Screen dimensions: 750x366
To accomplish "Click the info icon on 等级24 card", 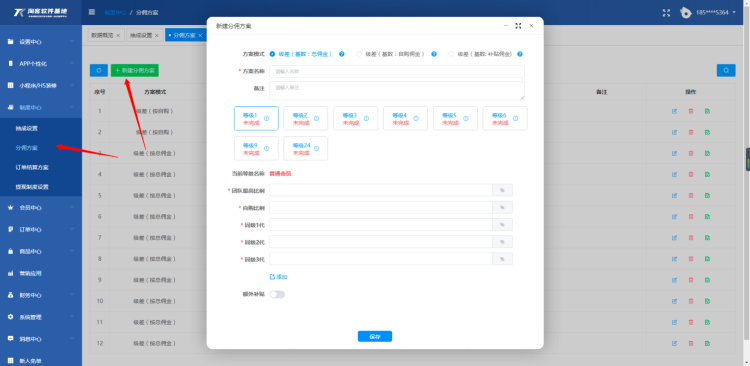I will click(x=317, y=148).
